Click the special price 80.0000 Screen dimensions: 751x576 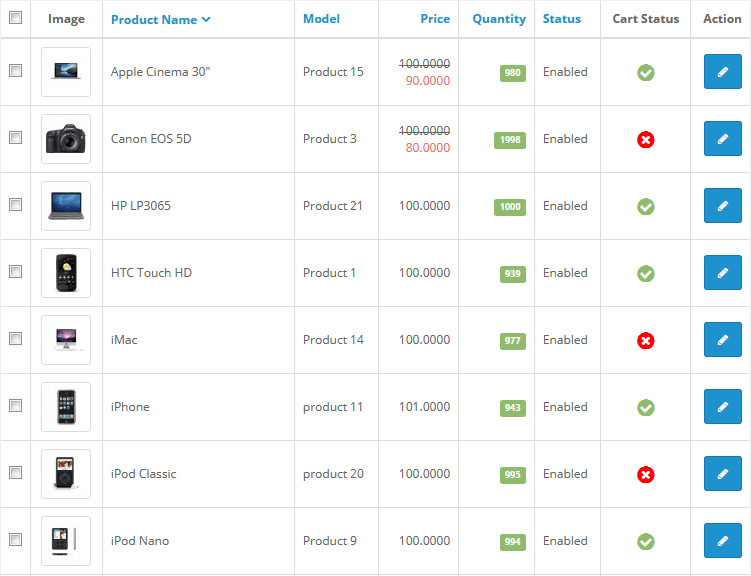[428, 147]
